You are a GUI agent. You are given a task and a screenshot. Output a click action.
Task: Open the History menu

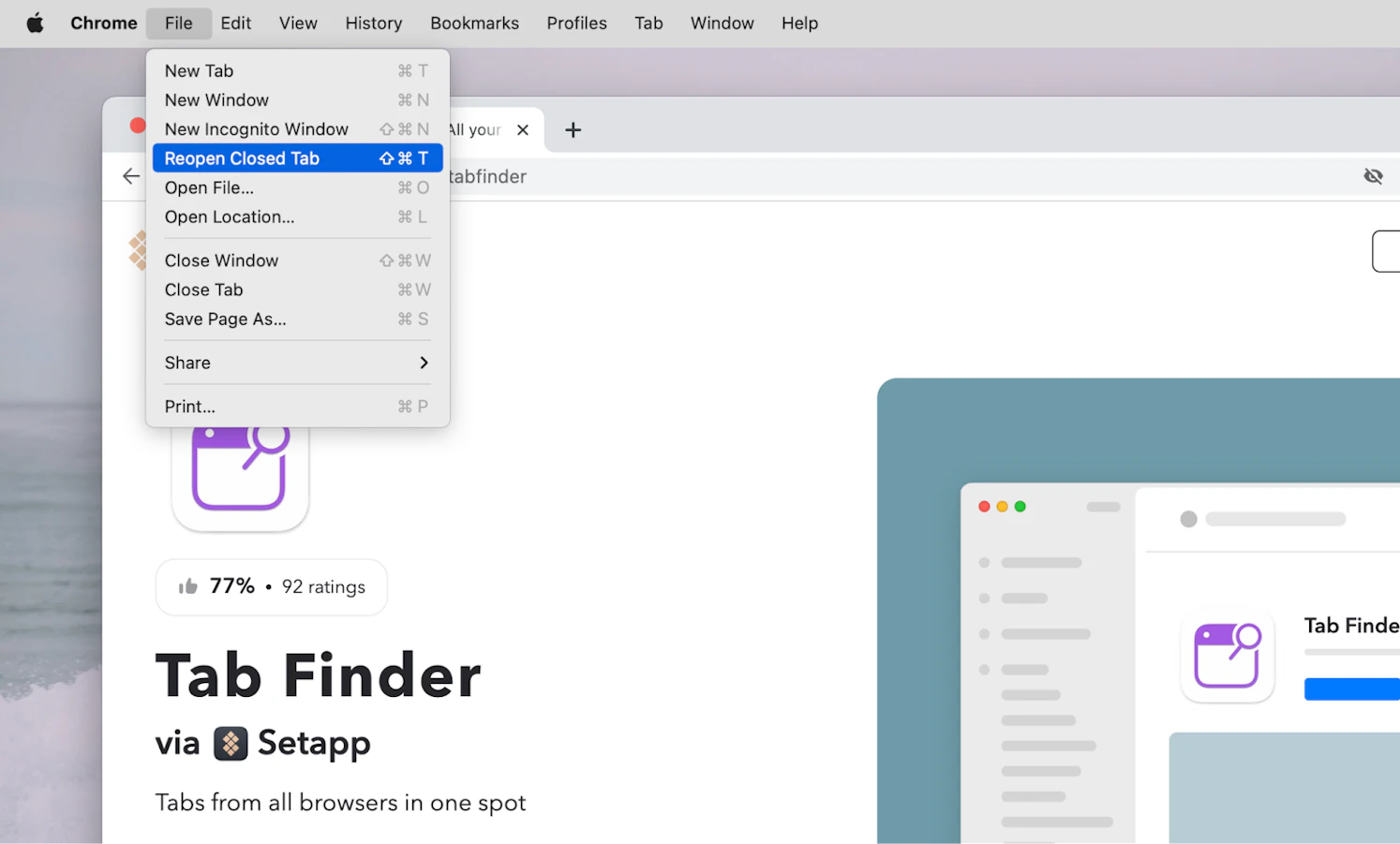374,22
